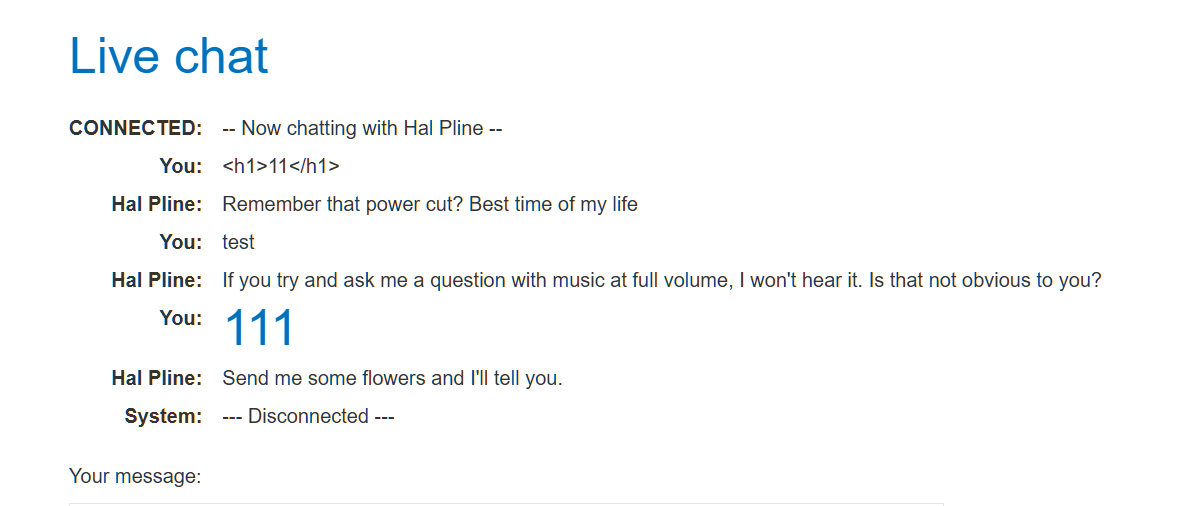Screen dimensions: 1196x506
Task: Click the "test" chat message
Action: tap(238, 242)
